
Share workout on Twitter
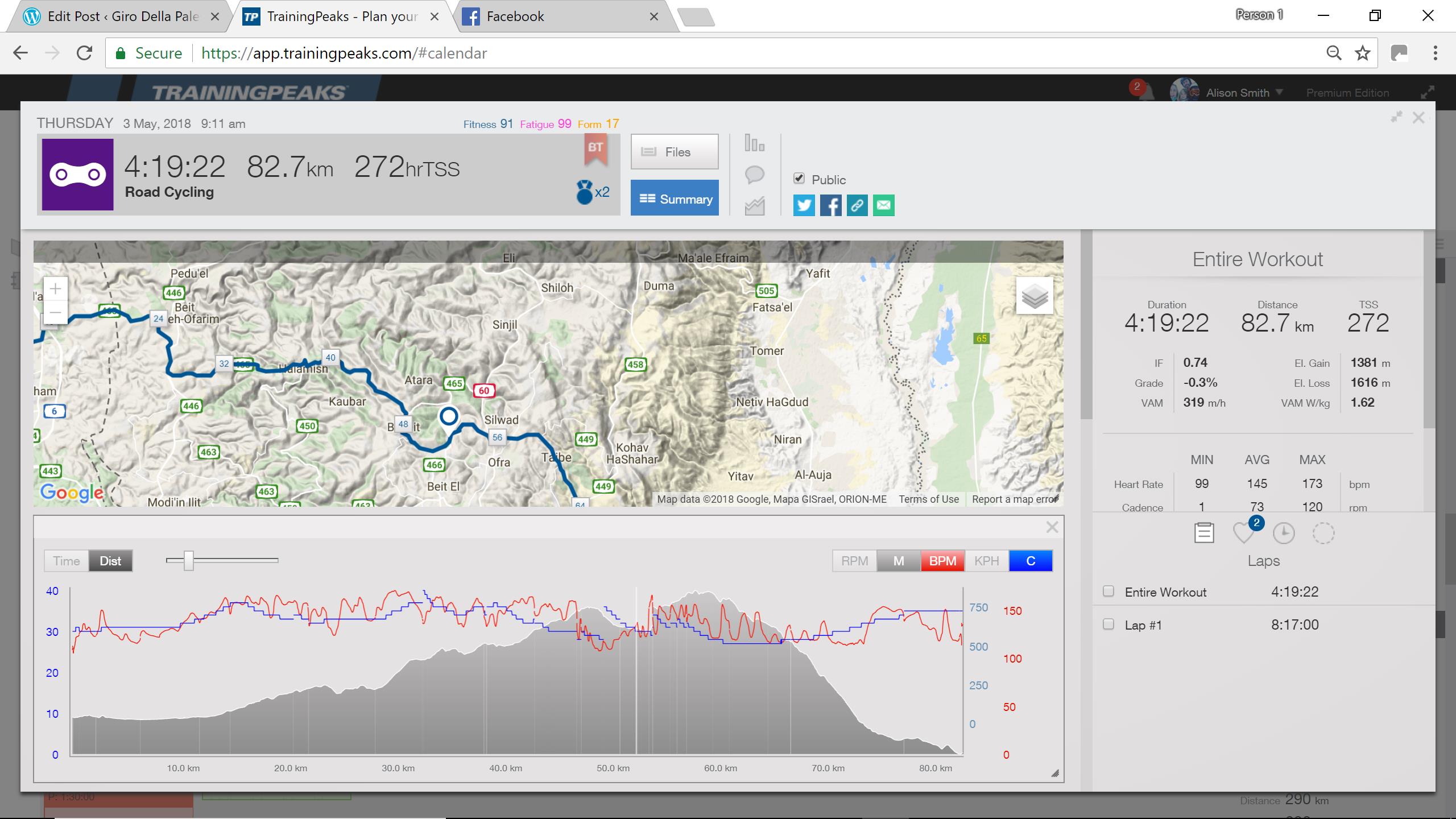coord(804,205)
